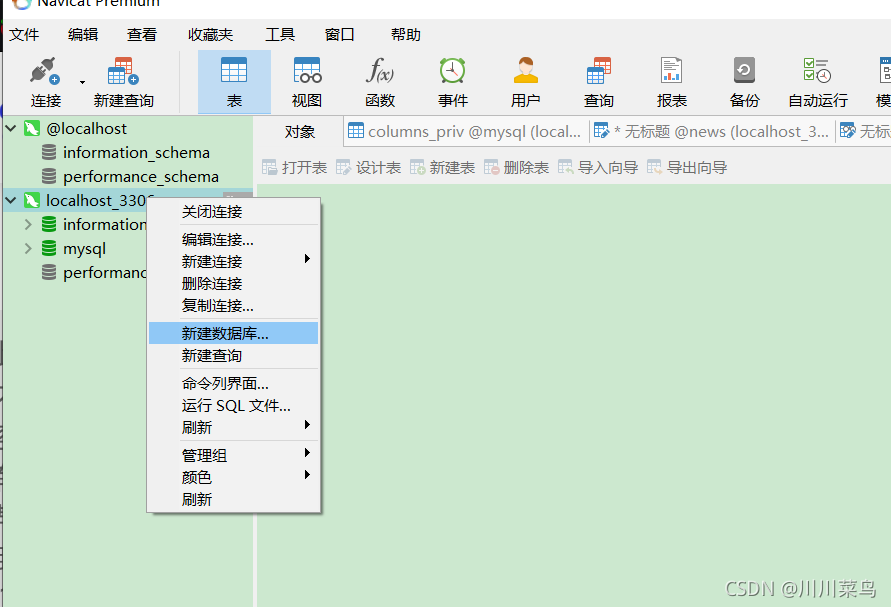Viewport: 891px width, 607px height.
Task: Select the localhost_3306 connection icon
Action: [32, 200]
